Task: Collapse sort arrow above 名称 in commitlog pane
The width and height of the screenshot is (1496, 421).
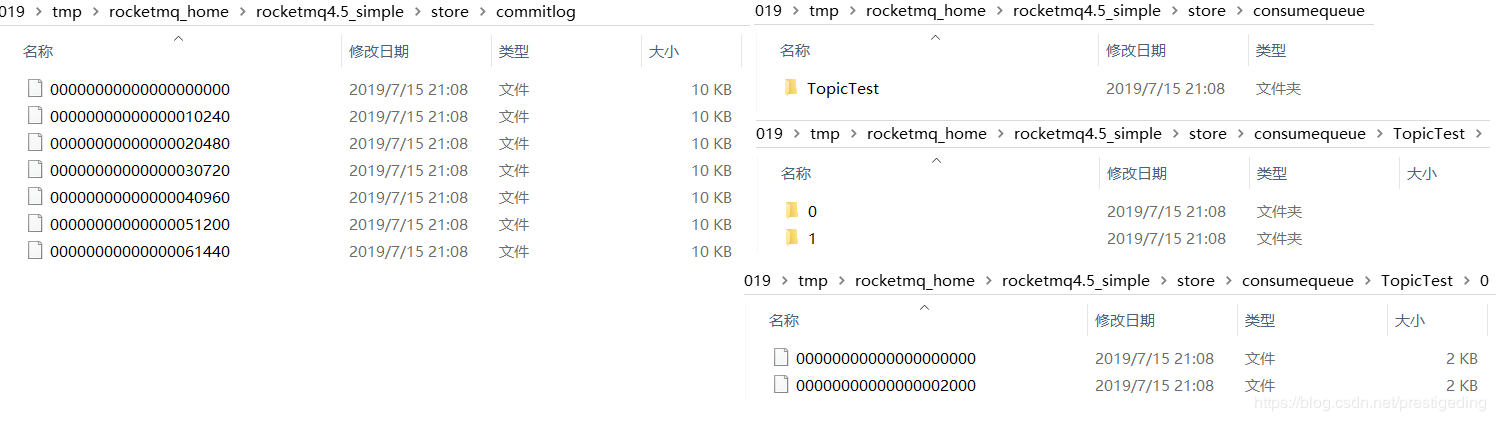Action: click(x=178, y=38)
